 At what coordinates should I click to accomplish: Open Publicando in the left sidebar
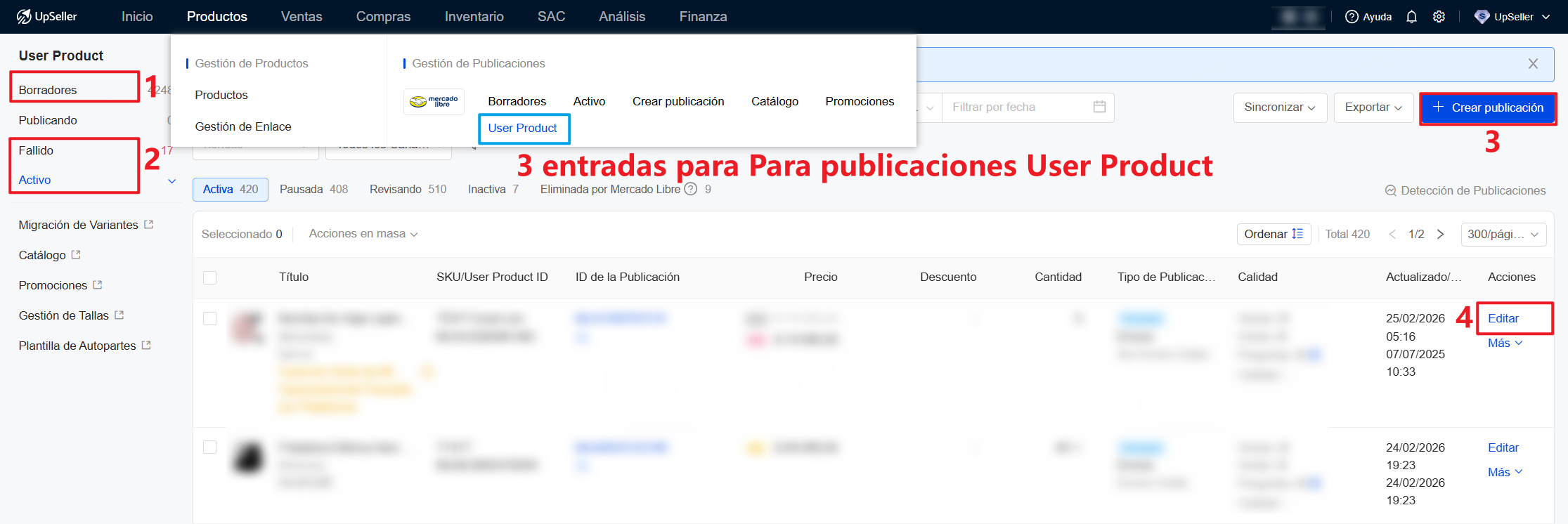pyautogui.click(x=48, y=120)
